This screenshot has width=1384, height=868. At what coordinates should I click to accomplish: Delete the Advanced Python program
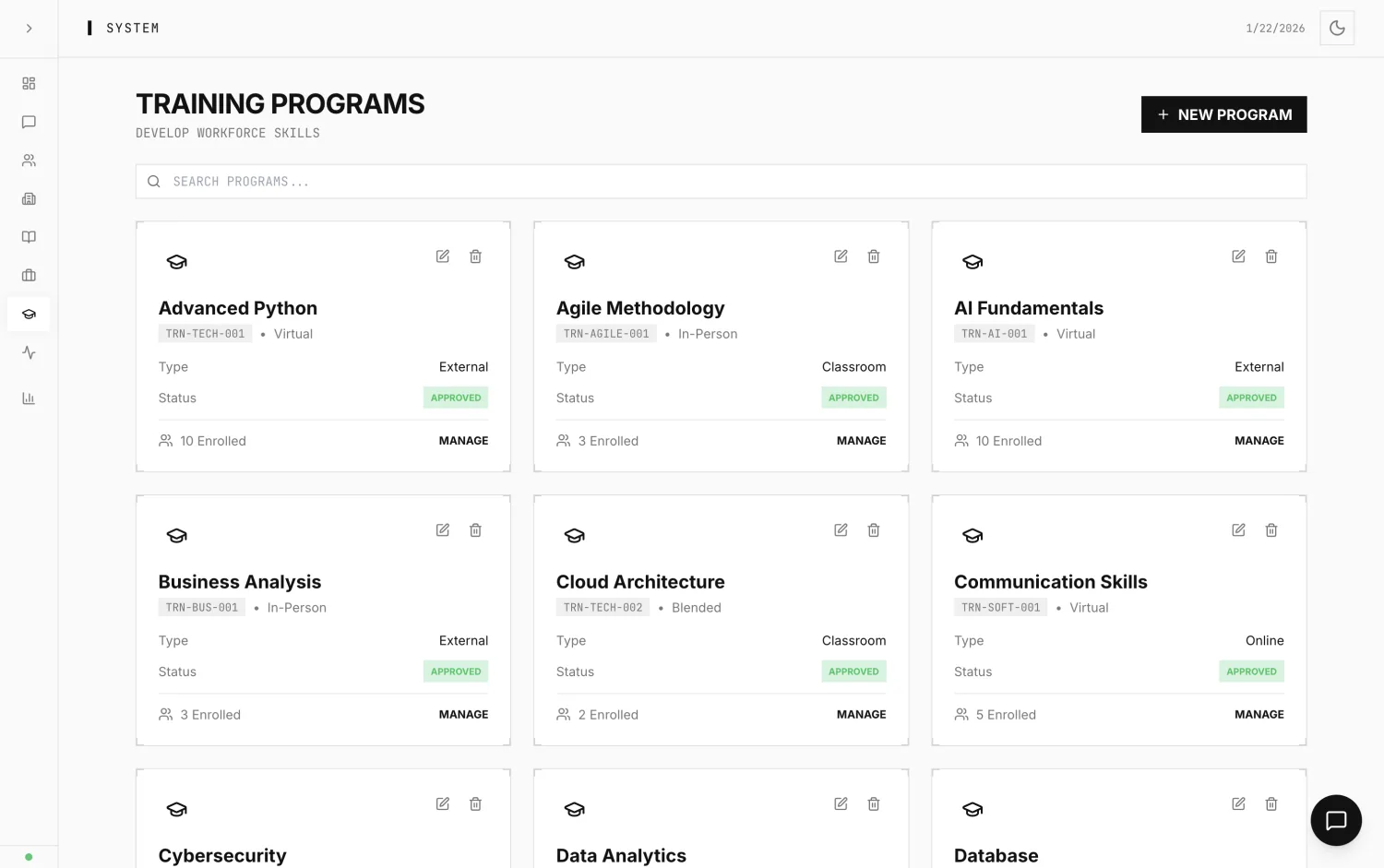(475, 256)
